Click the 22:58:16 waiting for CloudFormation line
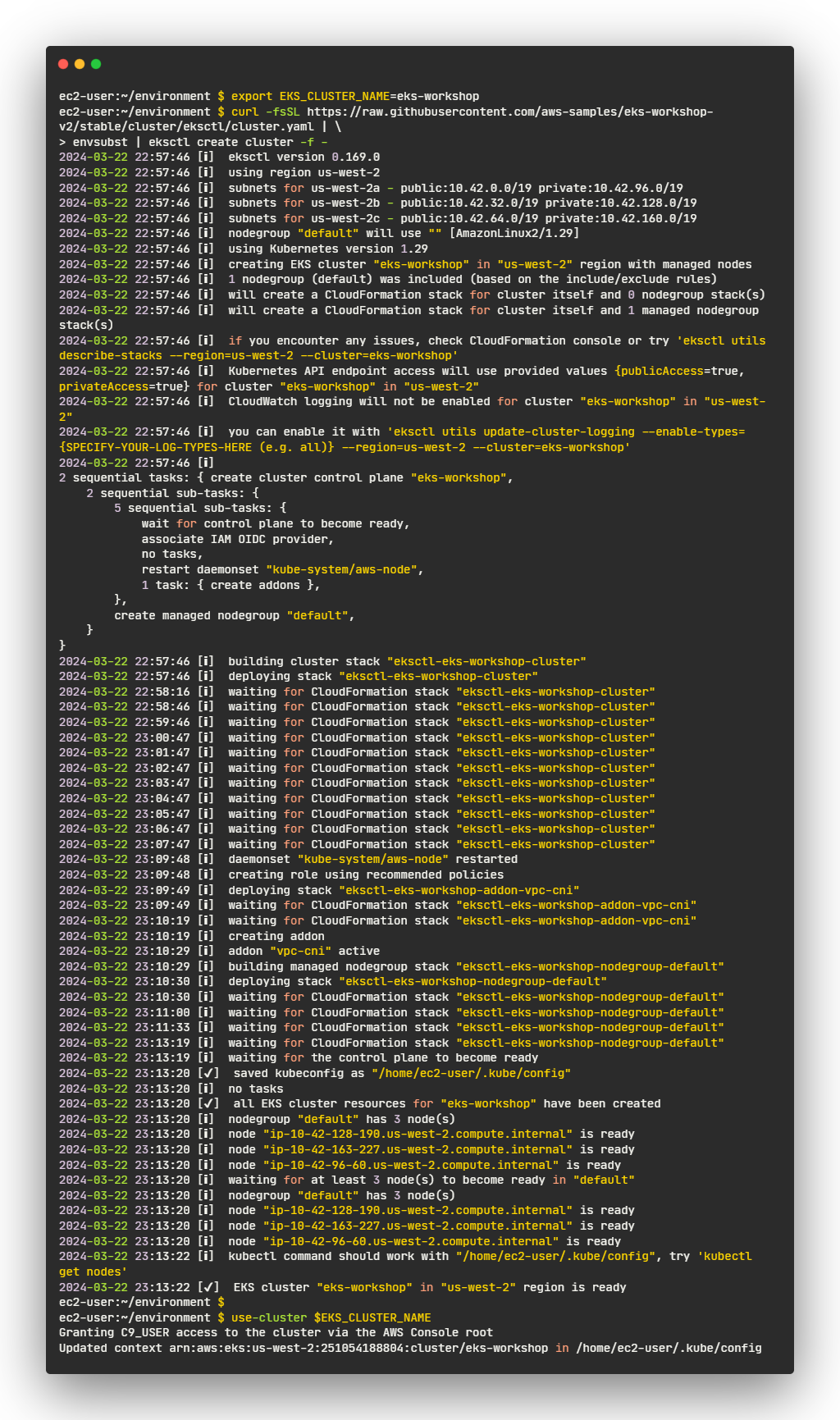Image resolution: width=840 pixels, height=1420 pixels. [358, 692]
